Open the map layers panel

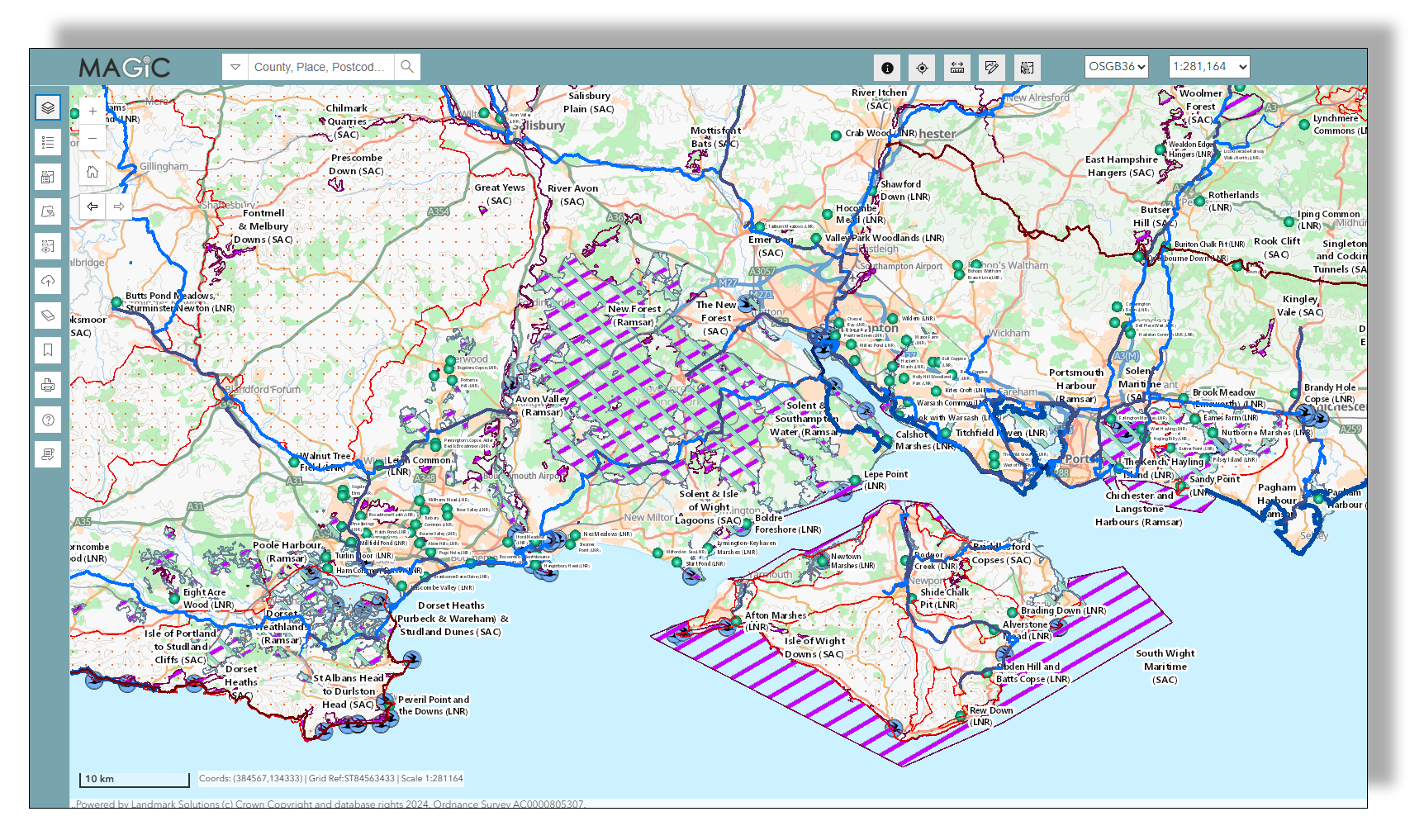pyautogui.click(x=48, y=107)
